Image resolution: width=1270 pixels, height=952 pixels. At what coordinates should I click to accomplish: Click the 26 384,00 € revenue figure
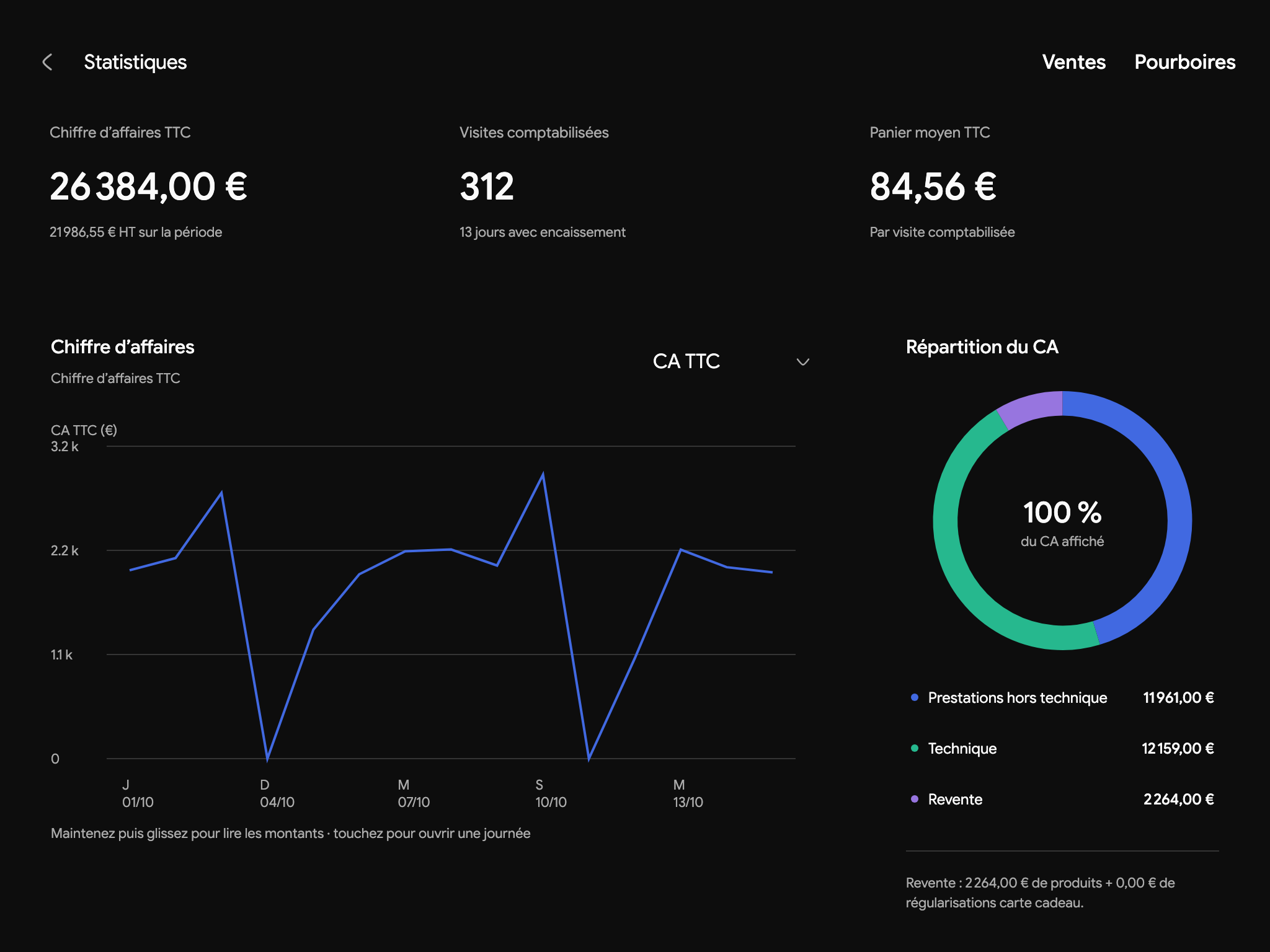(149, 187)
